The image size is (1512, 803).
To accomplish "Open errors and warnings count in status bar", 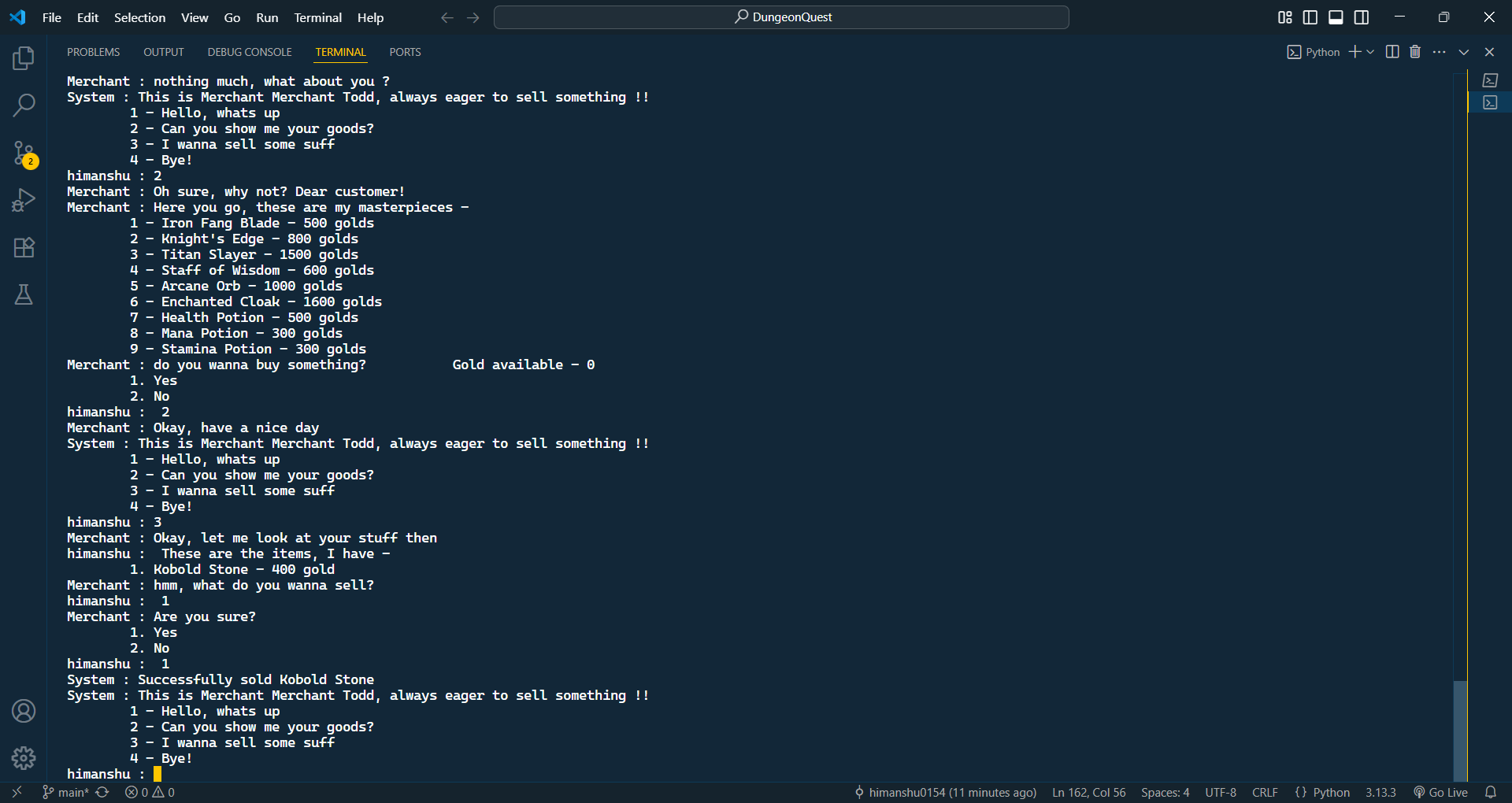I will coord(150,792).
